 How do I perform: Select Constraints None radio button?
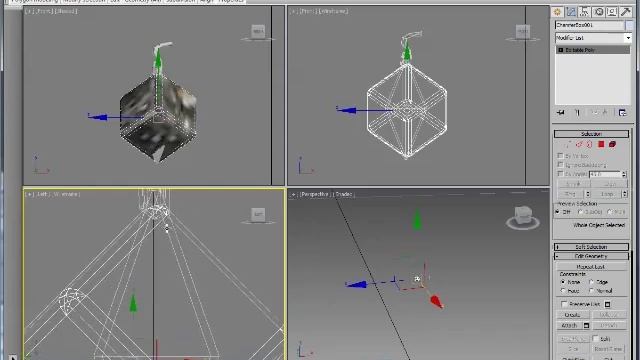563,282
